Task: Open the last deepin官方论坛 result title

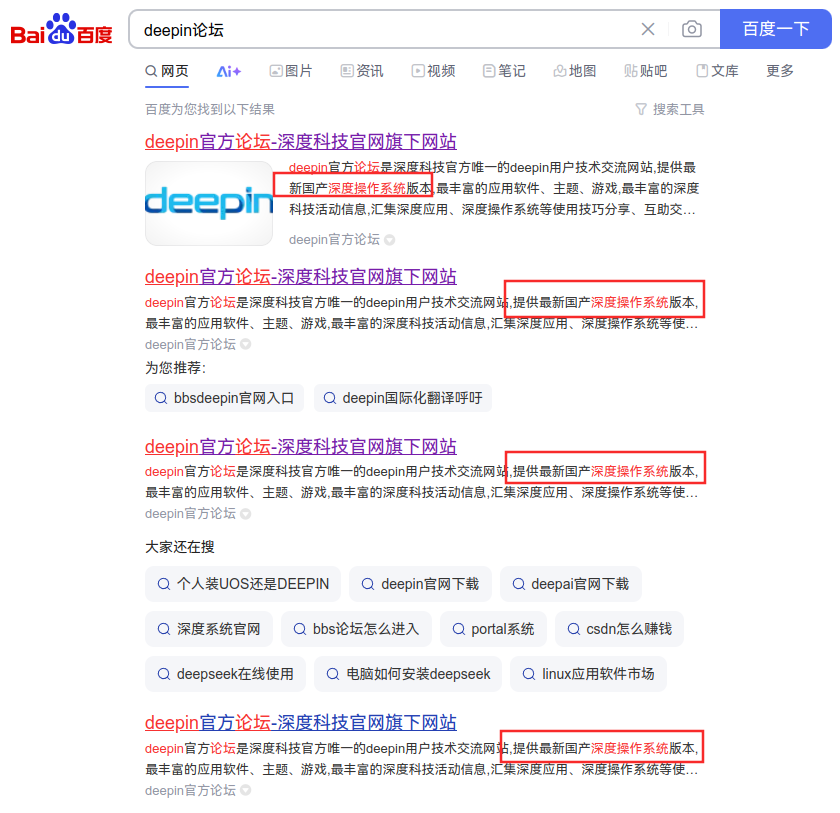Action: pyautogui.click(x=301, y=722)
